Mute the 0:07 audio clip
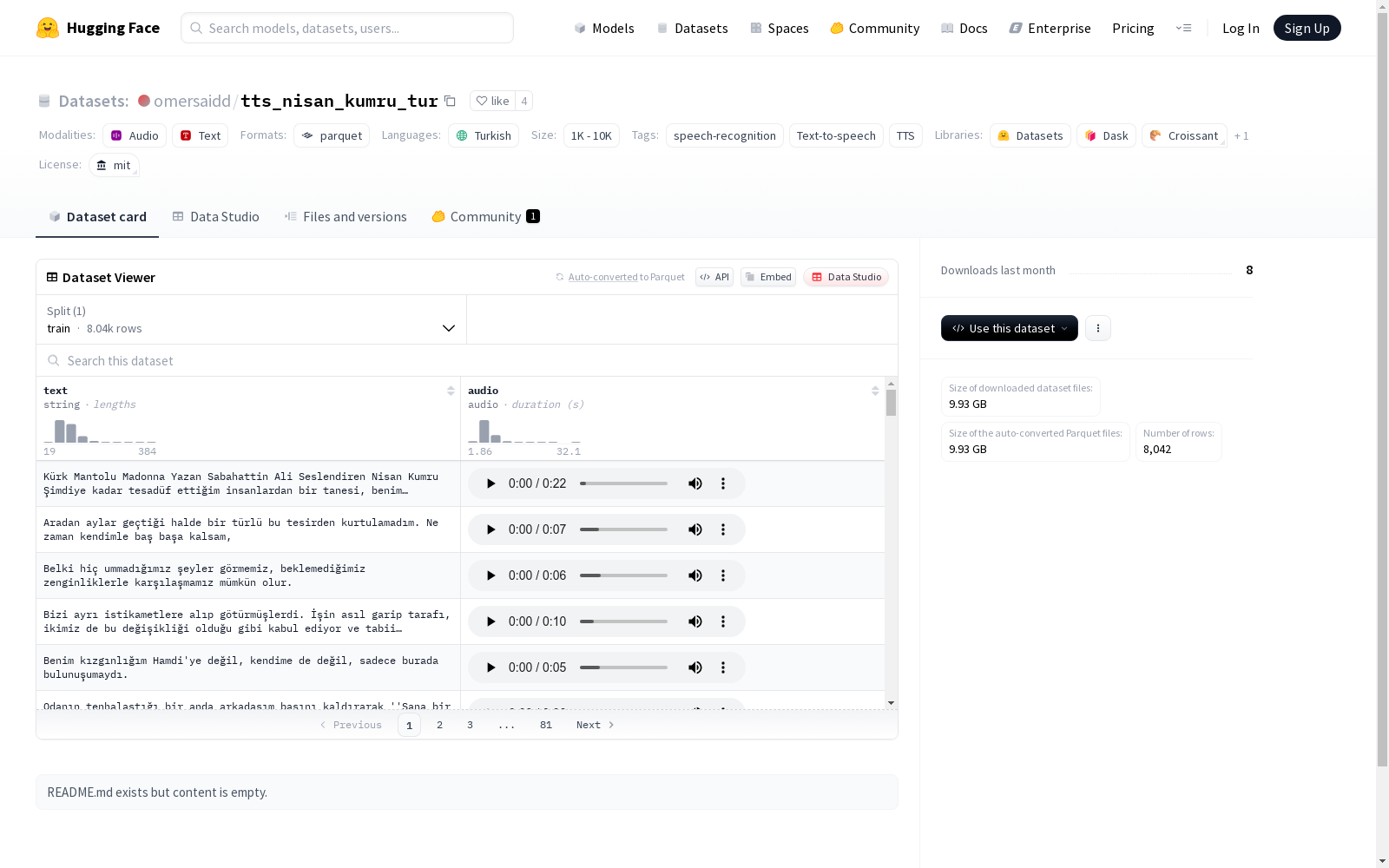 [695, 529]
